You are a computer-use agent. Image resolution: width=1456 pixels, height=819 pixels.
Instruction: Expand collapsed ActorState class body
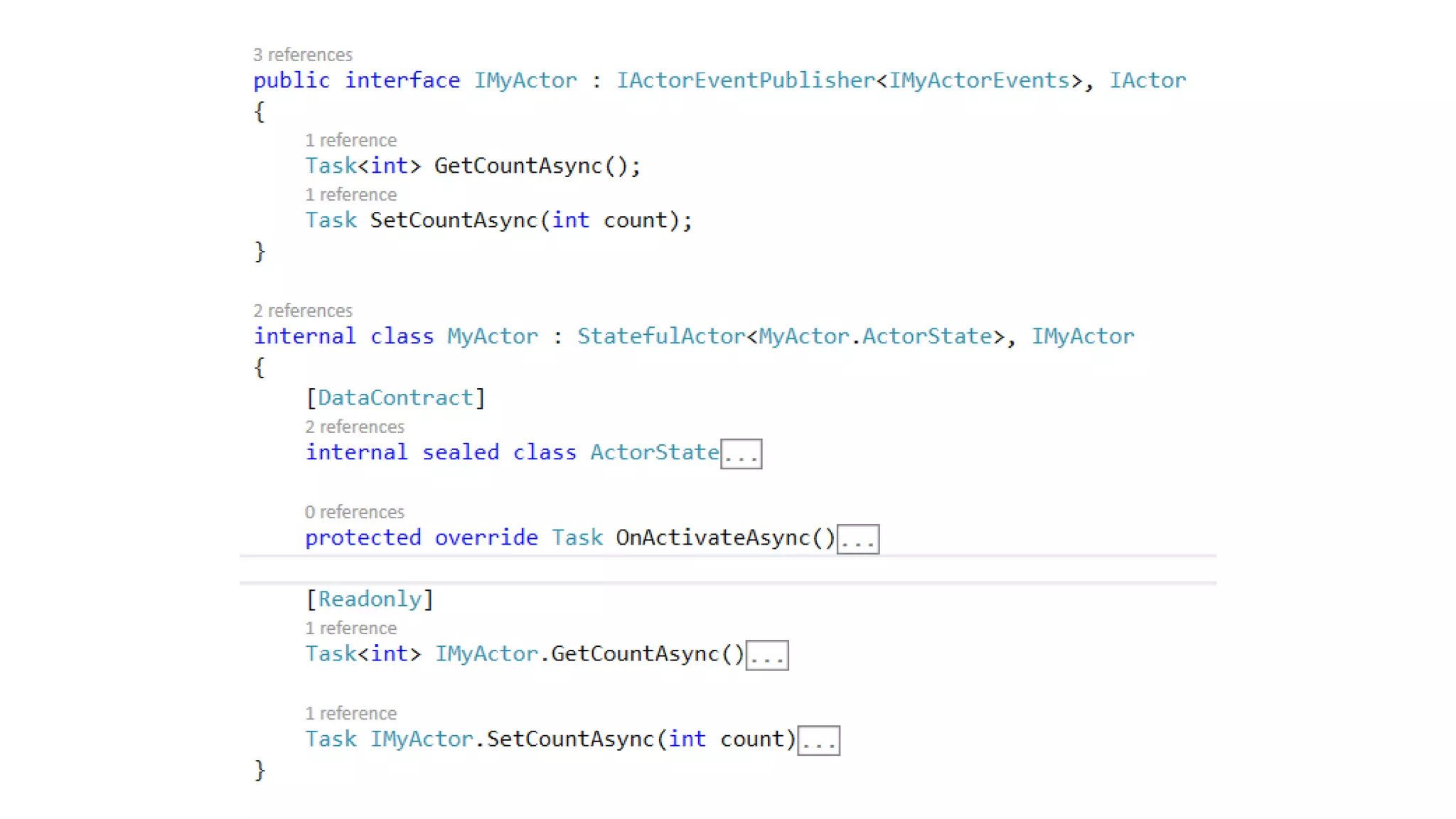click(x=741, y=454)
